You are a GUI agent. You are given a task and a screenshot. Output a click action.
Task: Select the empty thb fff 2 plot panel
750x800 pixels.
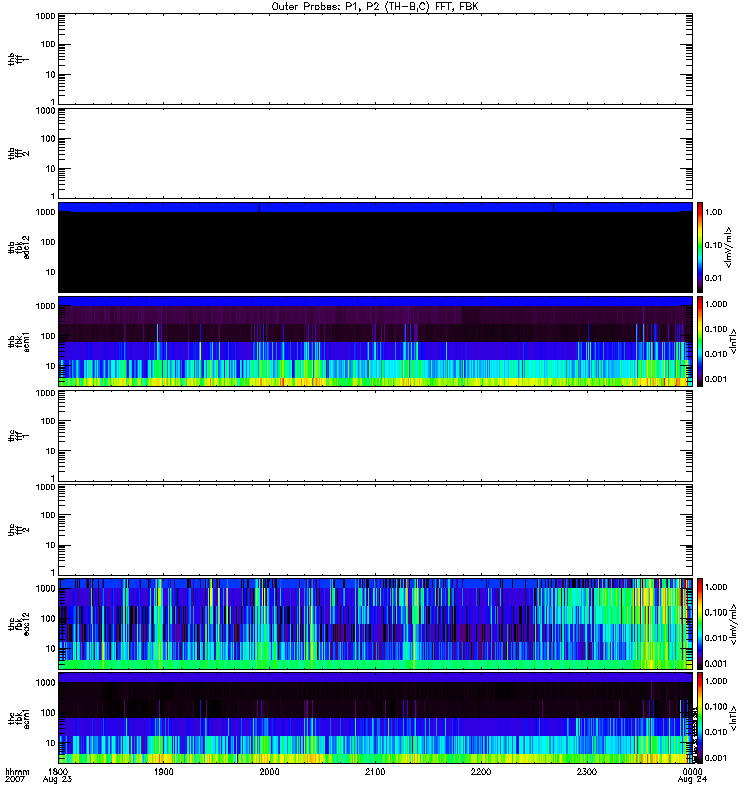pyautogui.click(x=375, y=153)
